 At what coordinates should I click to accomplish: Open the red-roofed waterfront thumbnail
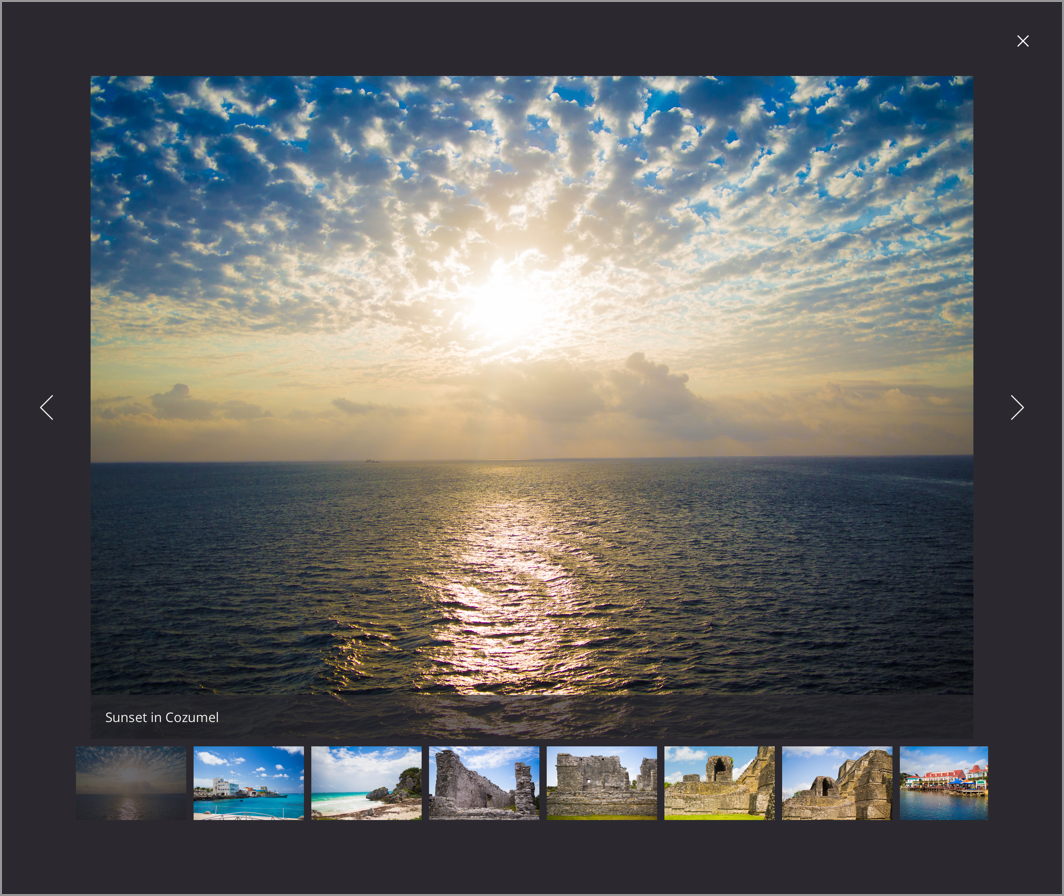pyautogui.click(x=944, y=783)
